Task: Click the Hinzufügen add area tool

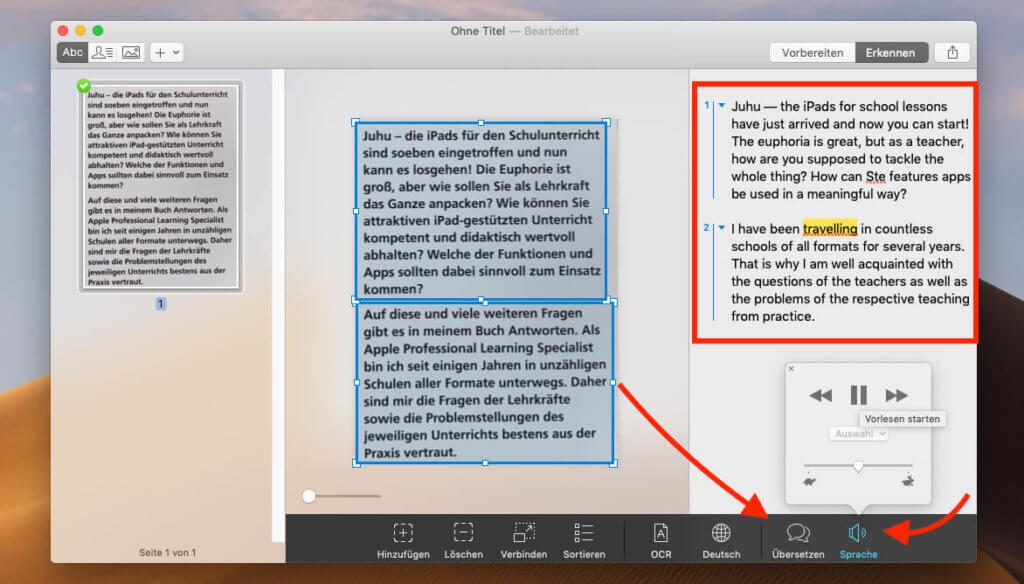Action: coord(403,541)
